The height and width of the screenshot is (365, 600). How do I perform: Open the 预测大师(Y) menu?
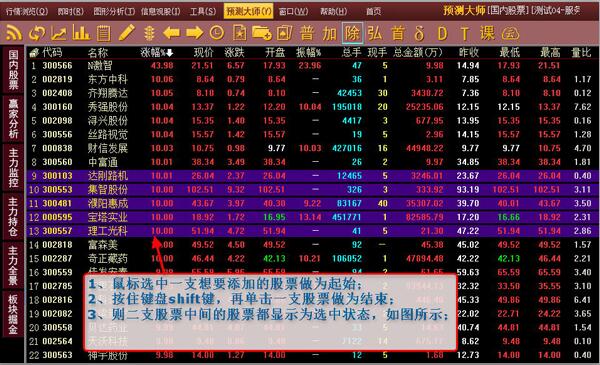[x=249, y=11]
